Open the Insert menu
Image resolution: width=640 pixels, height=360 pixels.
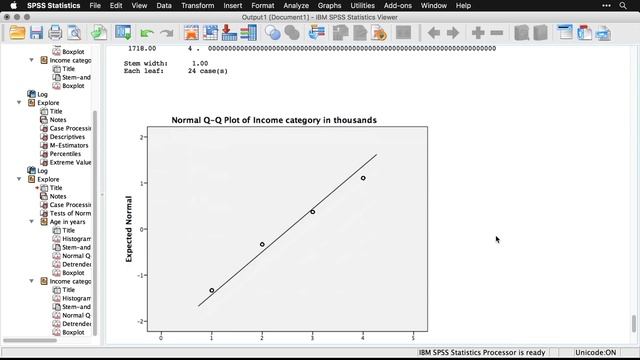233,5
